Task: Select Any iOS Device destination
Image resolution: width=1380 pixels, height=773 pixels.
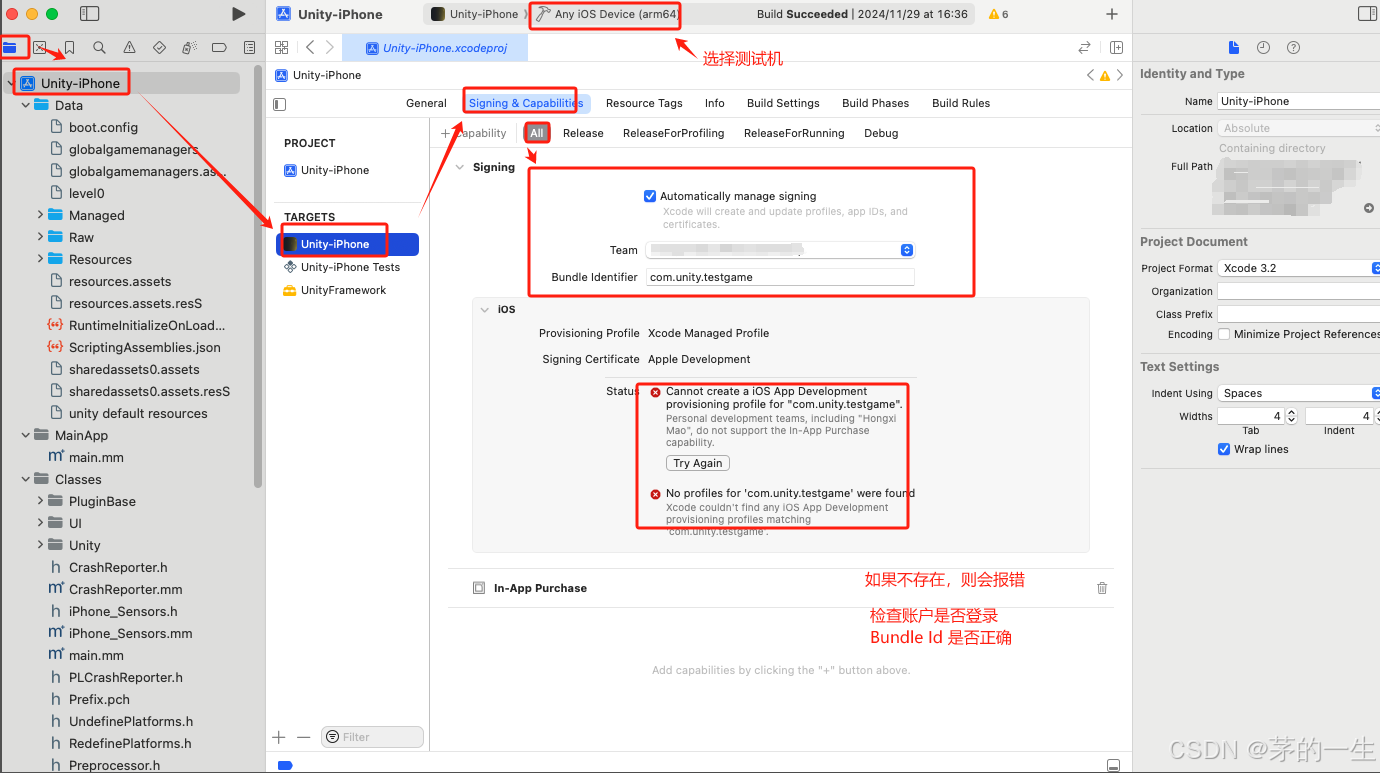Action: [607, 14]
